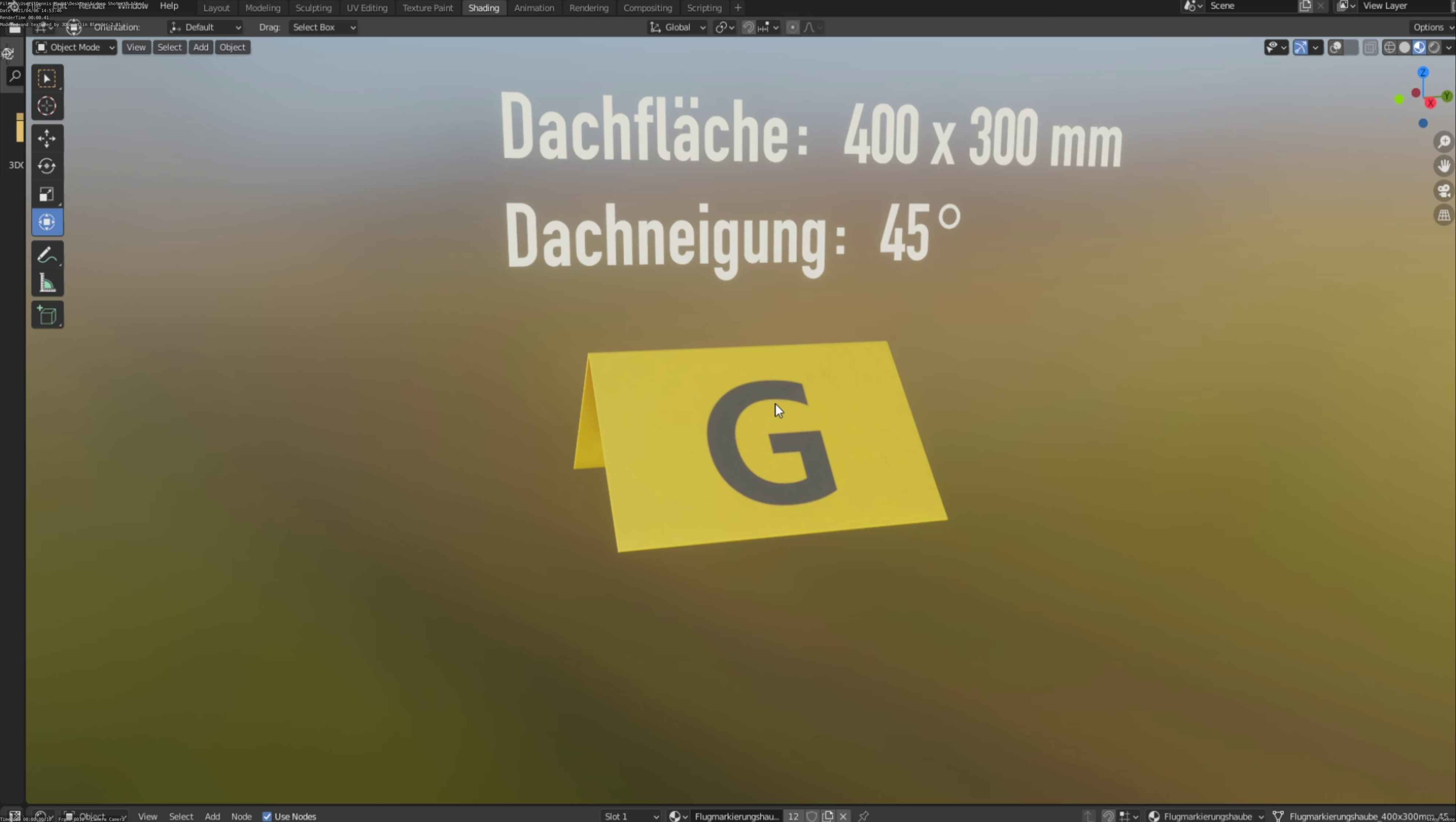Select the Transform tool
Screen dimensions: 1456x822
click(x=47, y=222)
